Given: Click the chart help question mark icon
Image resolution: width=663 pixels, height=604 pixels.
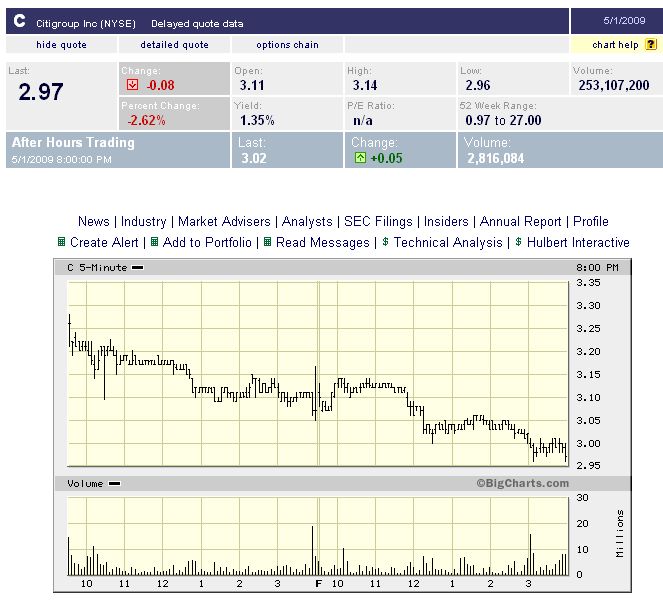Looking at the screenshot, I should click(x=651, y=45).
